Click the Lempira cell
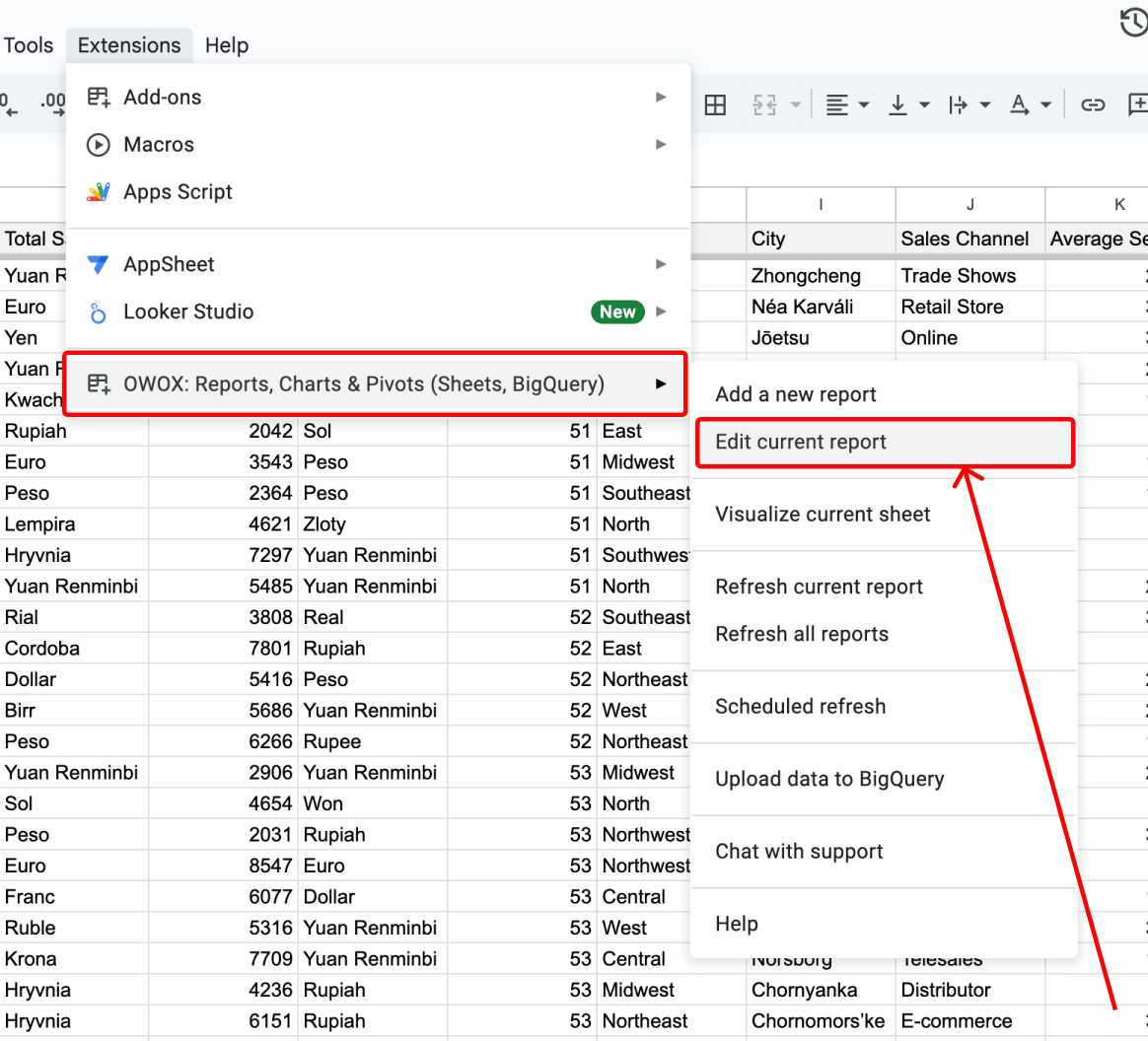 tap(74, 524)
